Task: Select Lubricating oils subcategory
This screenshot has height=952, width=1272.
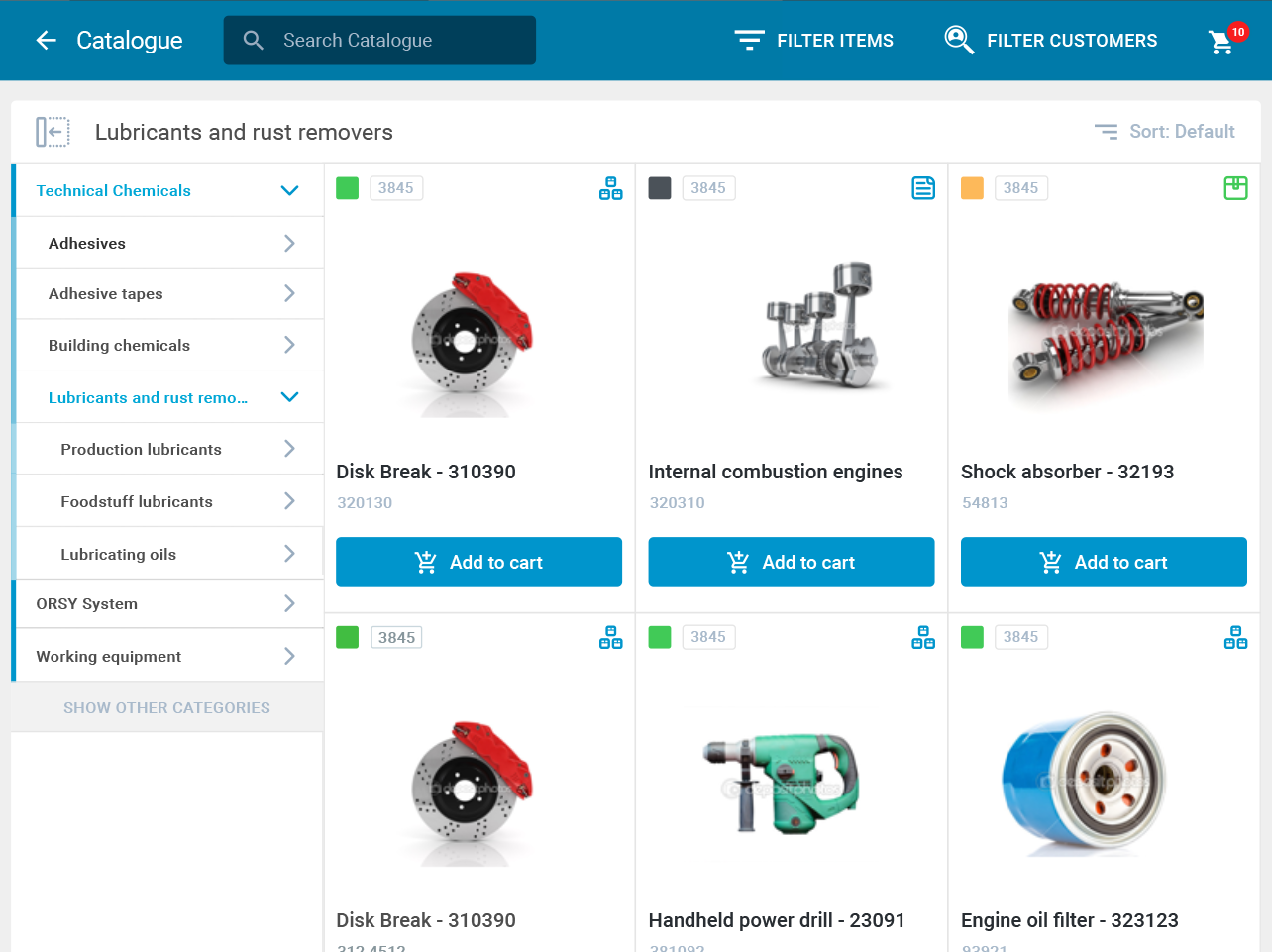Action: (x=118, y=554)
